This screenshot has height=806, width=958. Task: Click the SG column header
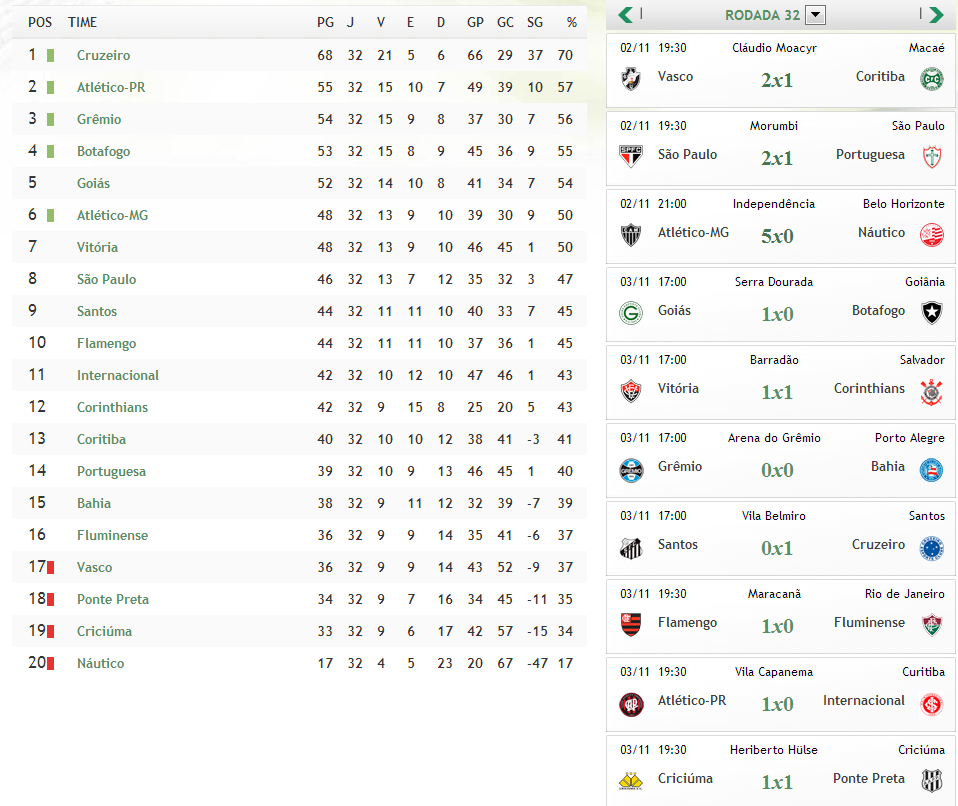coord(535,22)
